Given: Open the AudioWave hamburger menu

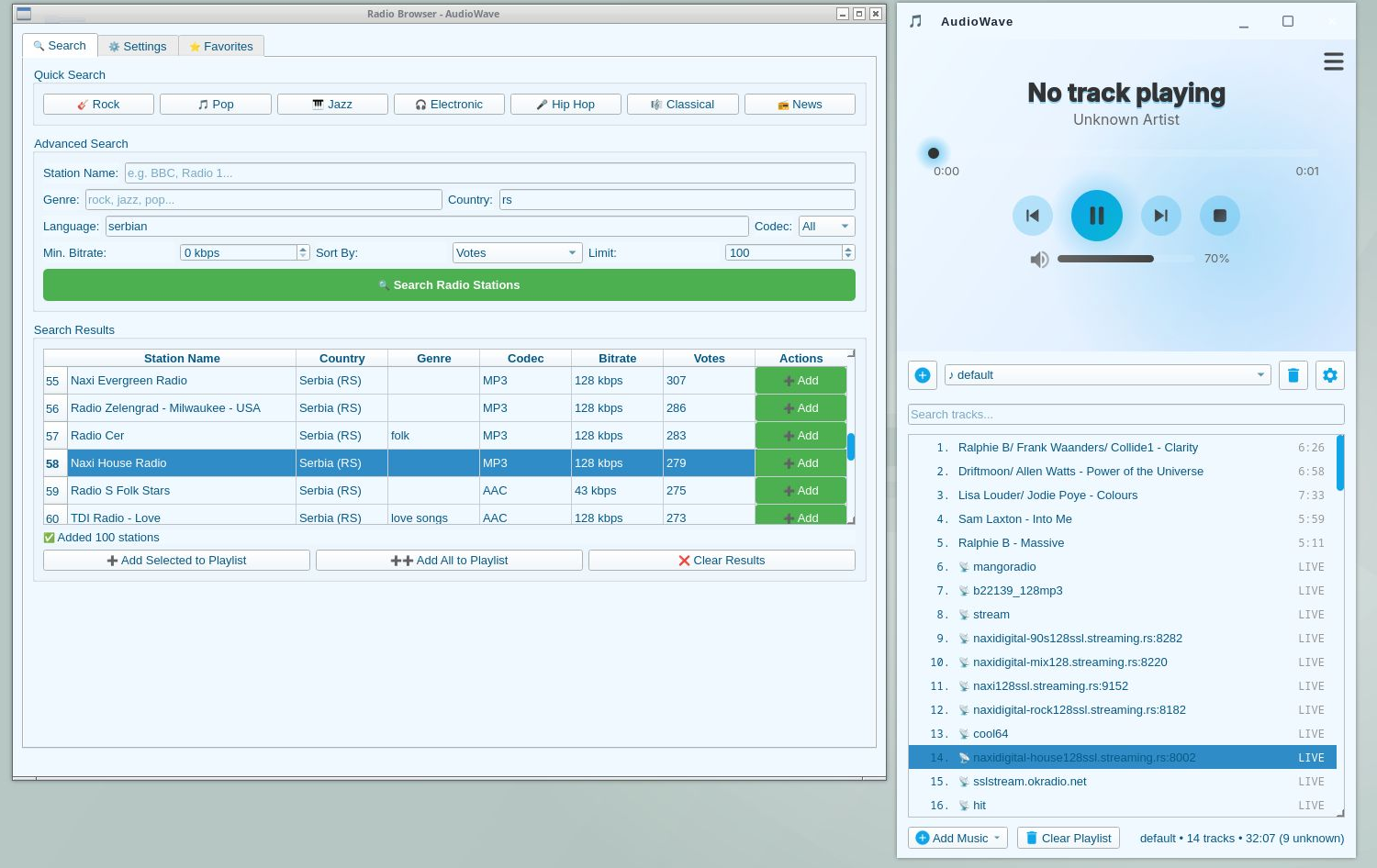Looking at the screenshot, I should [1333, 61].
